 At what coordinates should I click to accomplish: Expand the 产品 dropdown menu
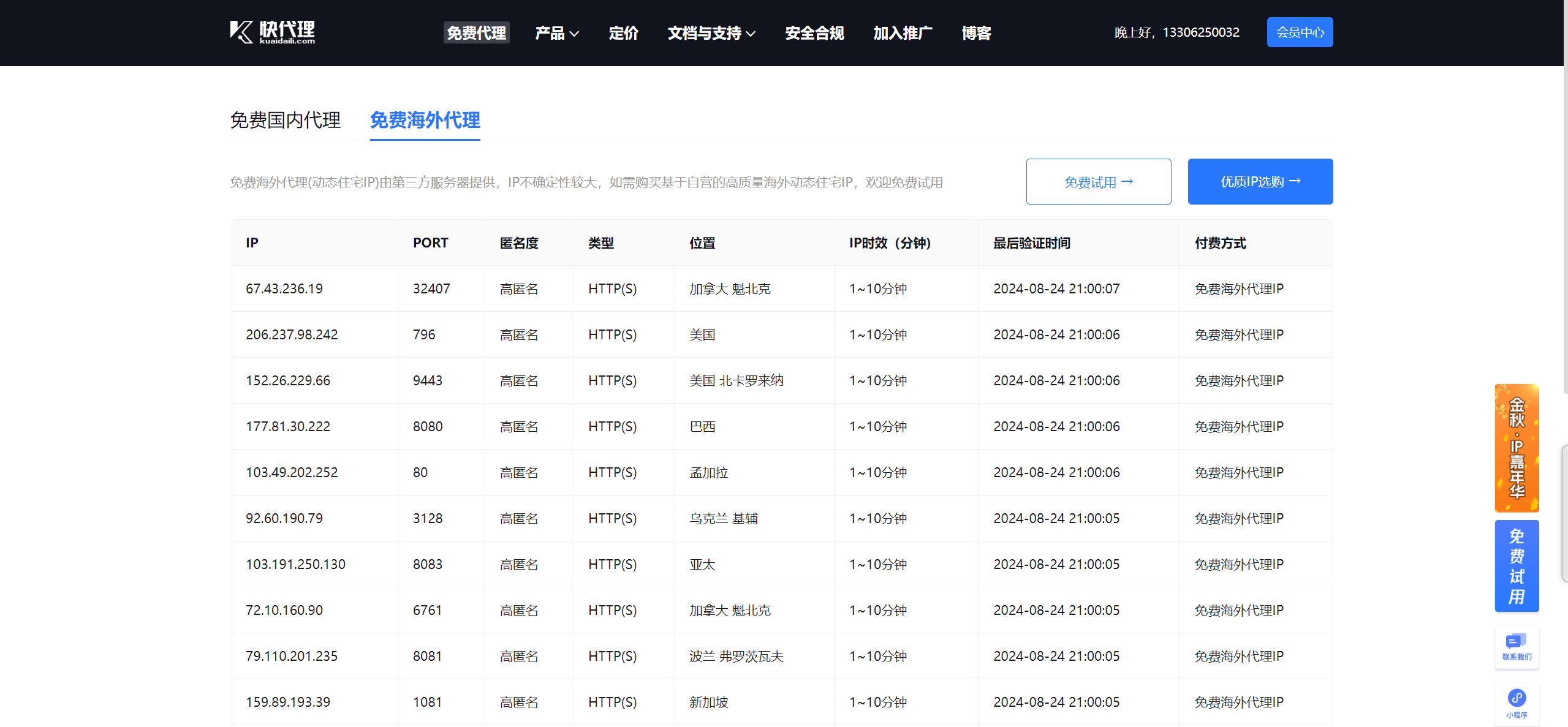coord(556,33)
